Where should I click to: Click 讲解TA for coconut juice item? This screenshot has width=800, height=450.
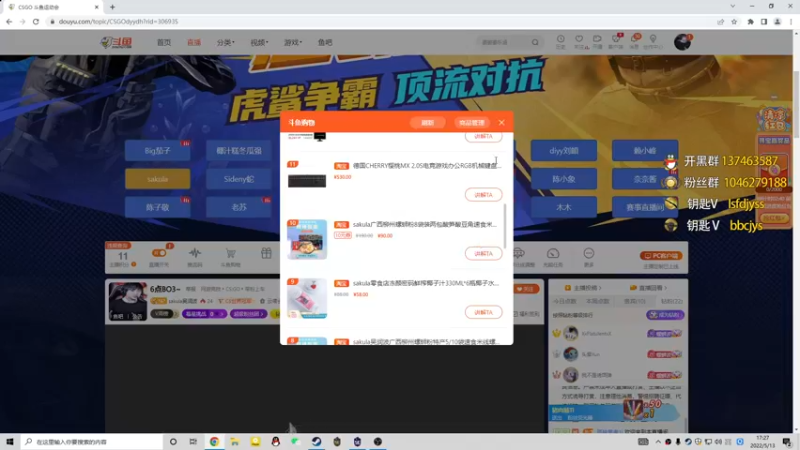483,312
